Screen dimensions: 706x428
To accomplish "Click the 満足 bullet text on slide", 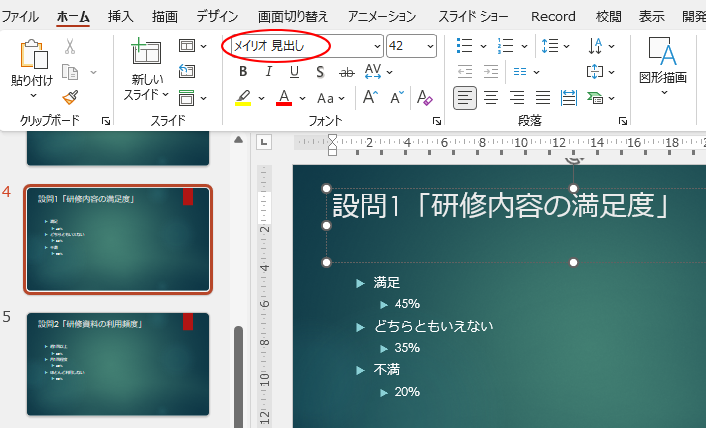I will [386, 283].
